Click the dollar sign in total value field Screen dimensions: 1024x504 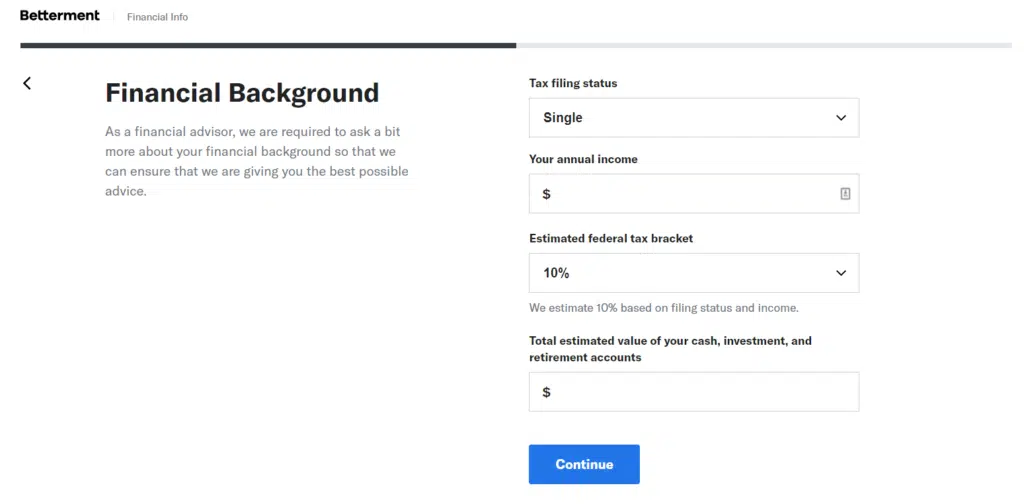point(546,392)
